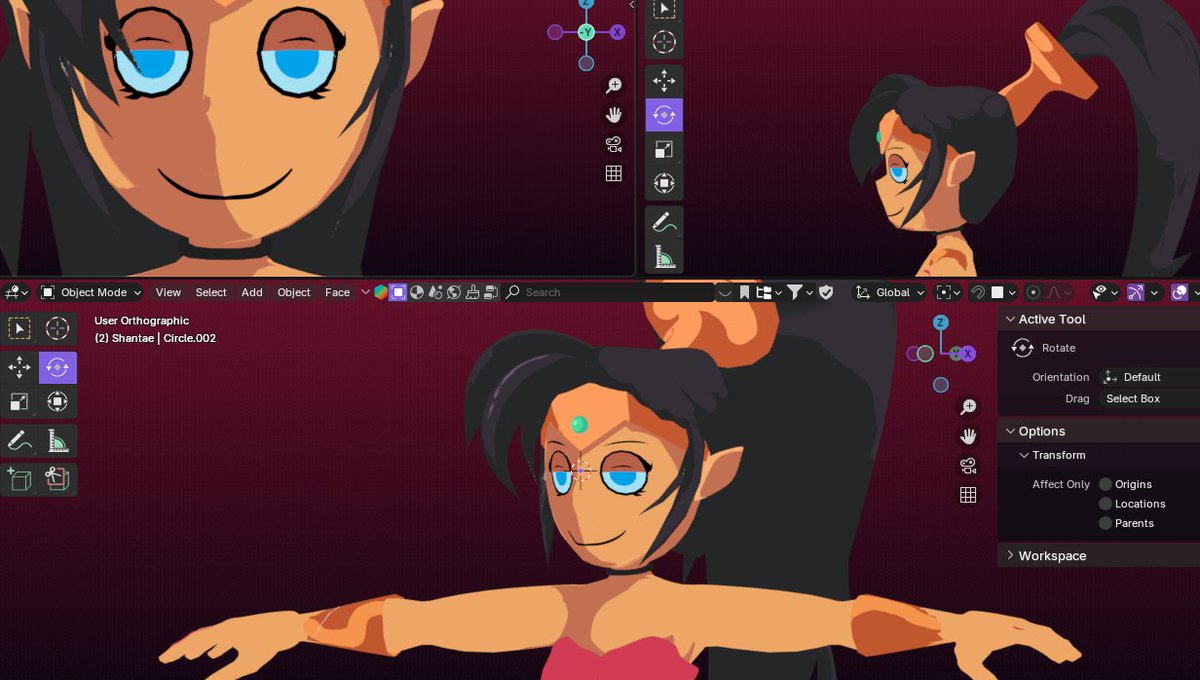Open the Object Mode dropdown

tap(91, 292)
